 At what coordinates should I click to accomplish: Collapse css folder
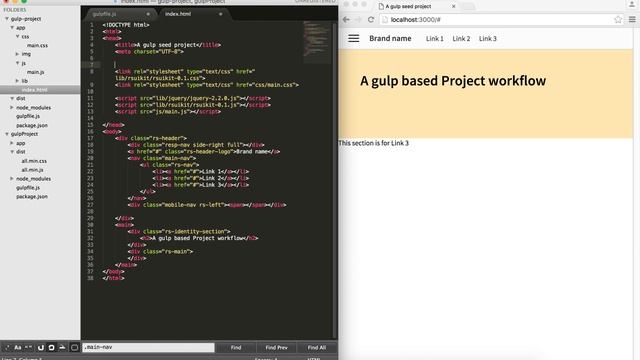17,36
